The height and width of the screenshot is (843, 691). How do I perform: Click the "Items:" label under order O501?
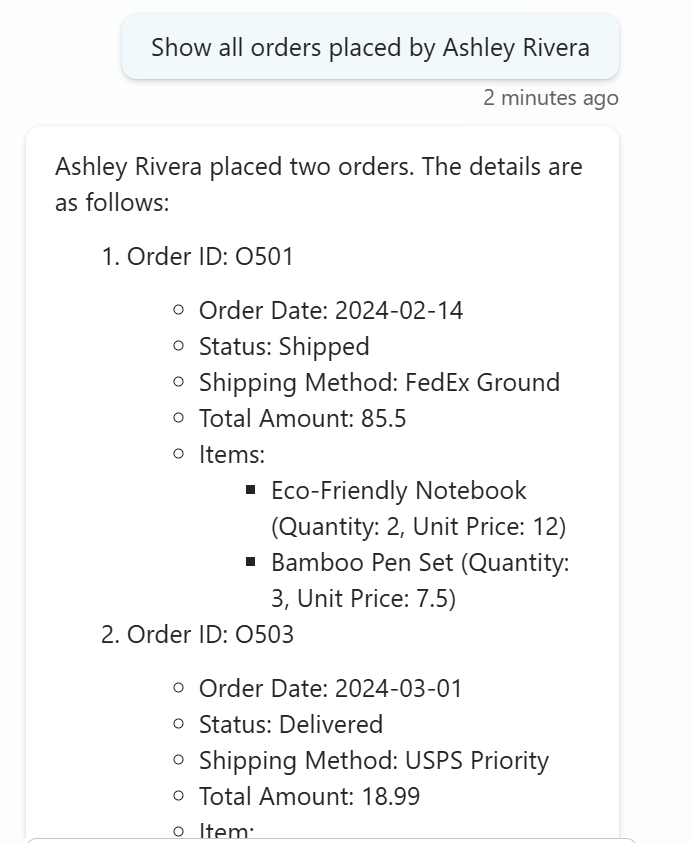click(232, 454)
